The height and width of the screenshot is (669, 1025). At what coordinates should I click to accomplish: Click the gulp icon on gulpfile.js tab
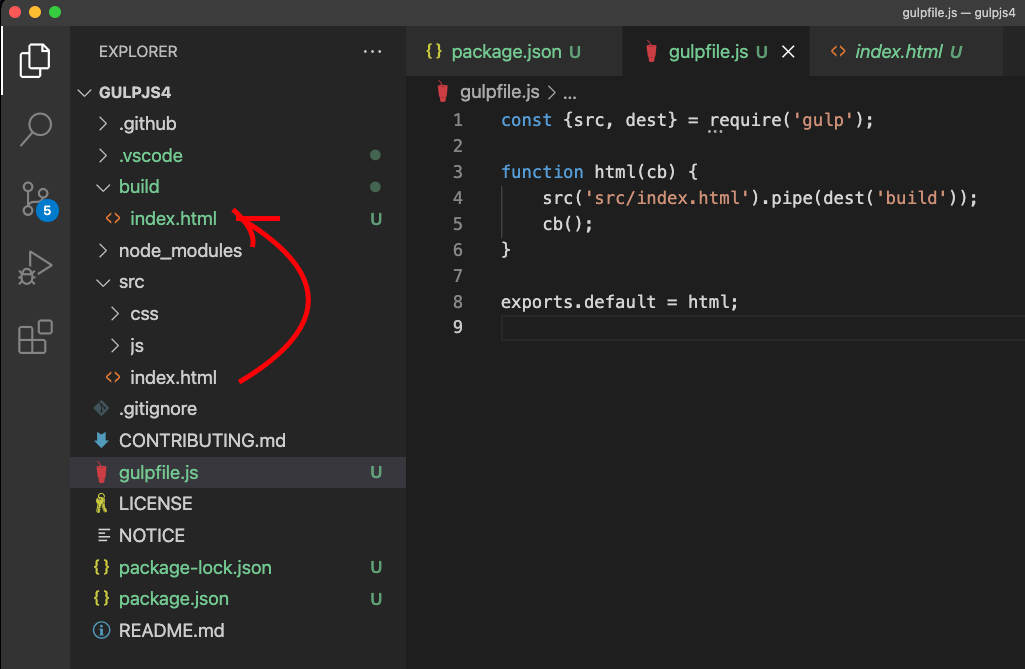[x=651, y=51]
